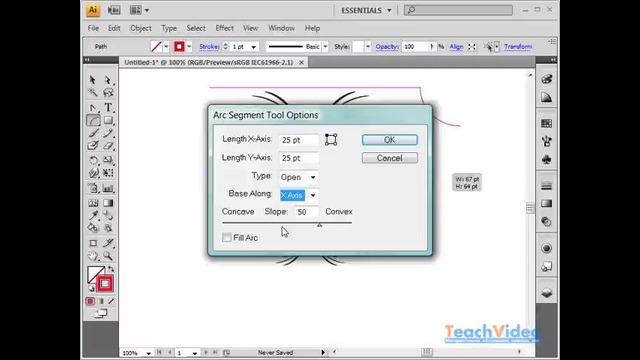Select the Symbol Sprayer tool

click(93, 188)
